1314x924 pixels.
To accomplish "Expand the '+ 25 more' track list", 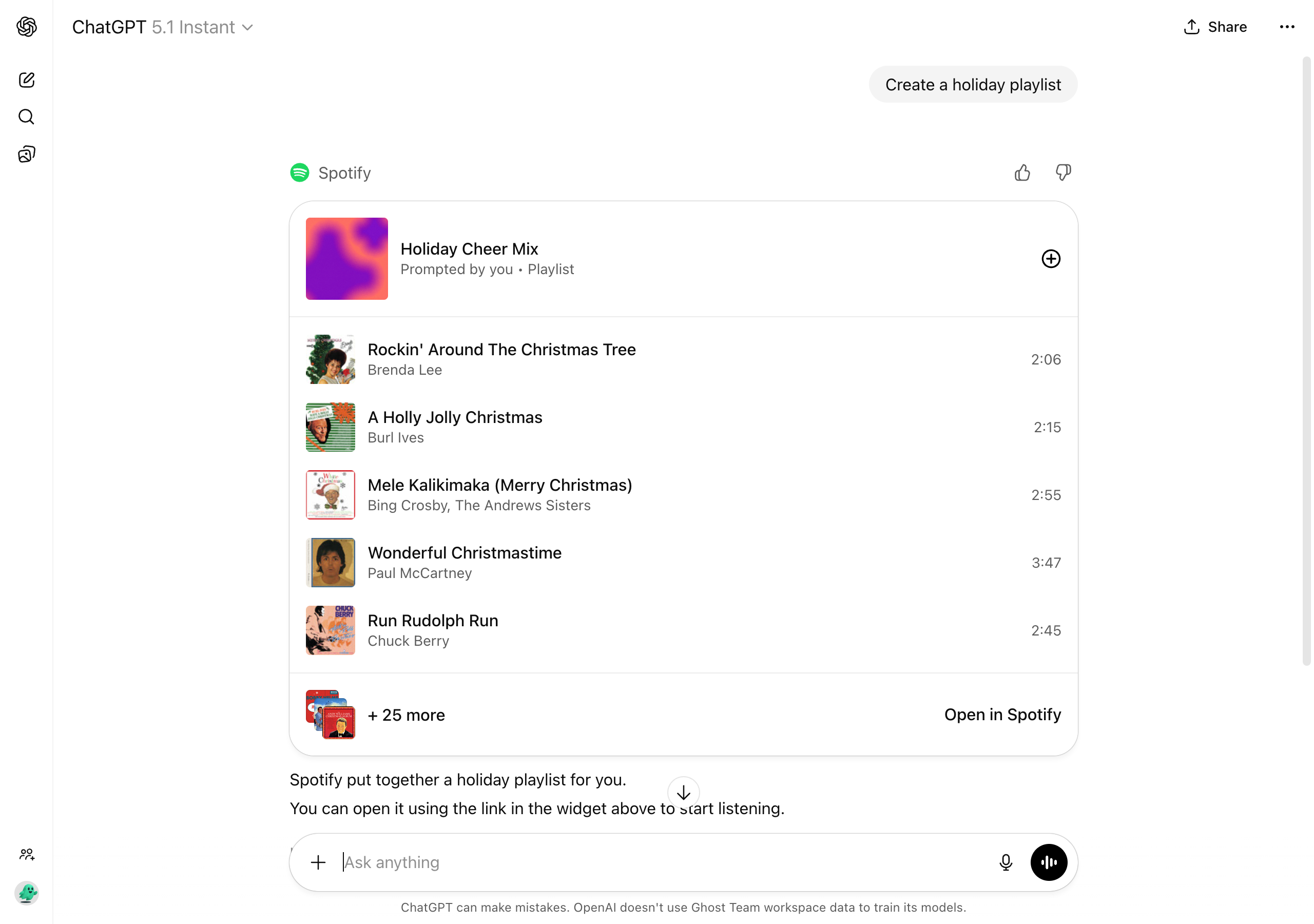I will 407,715.
